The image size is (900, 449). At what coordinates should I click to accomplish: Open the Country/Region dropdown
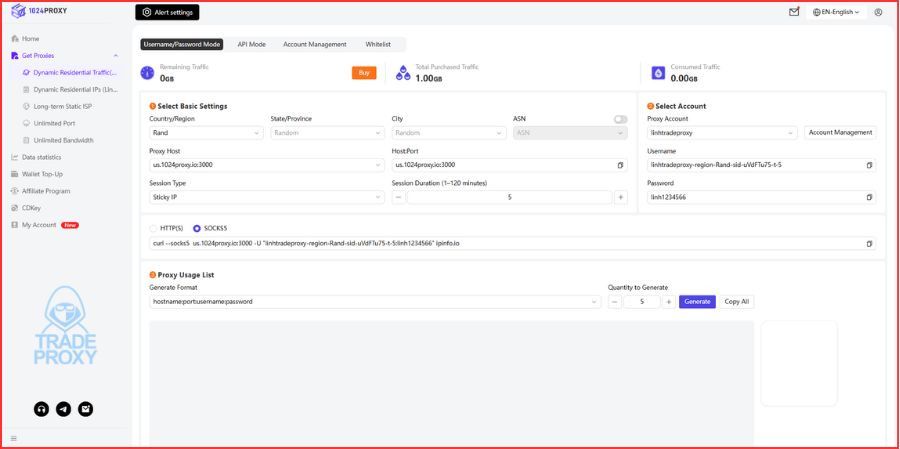[x=206, y=133]
